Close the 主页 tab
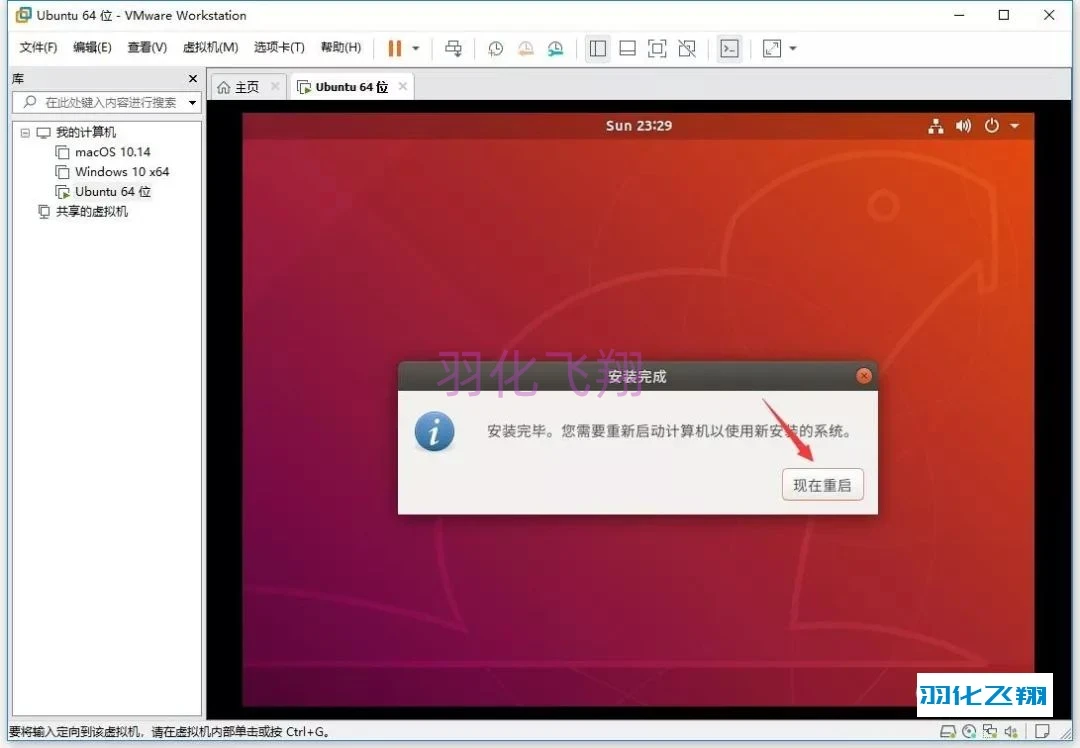 coord(275,86)
